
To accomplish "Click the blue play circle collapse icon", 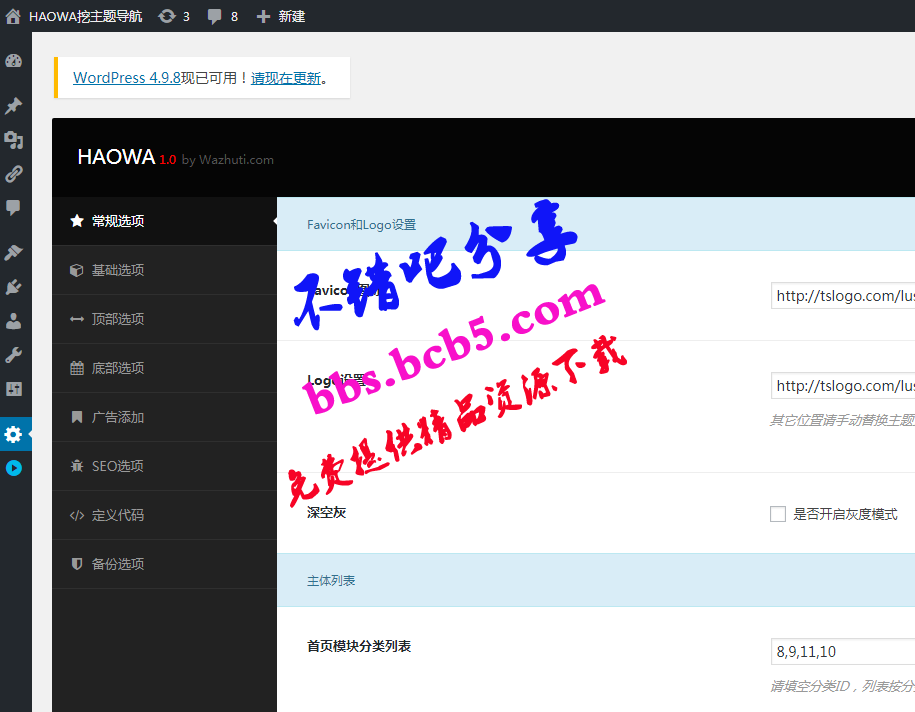I will point(13,468).
